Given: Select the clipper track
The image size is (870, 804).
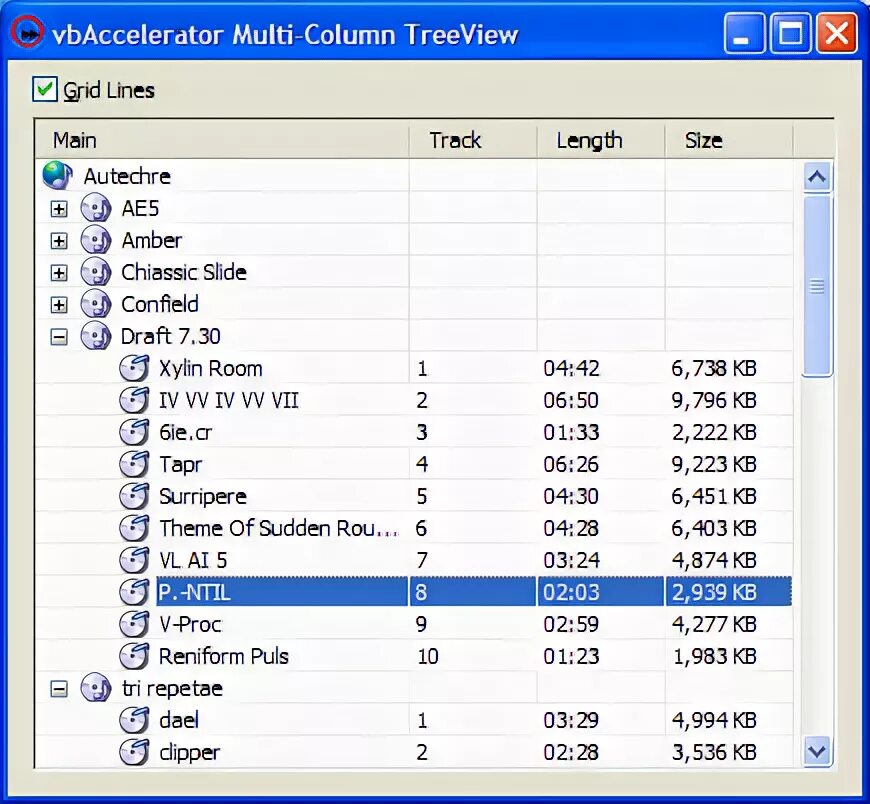Looking at the screenshot, I should pyautogui.click(x=189, y=752).
